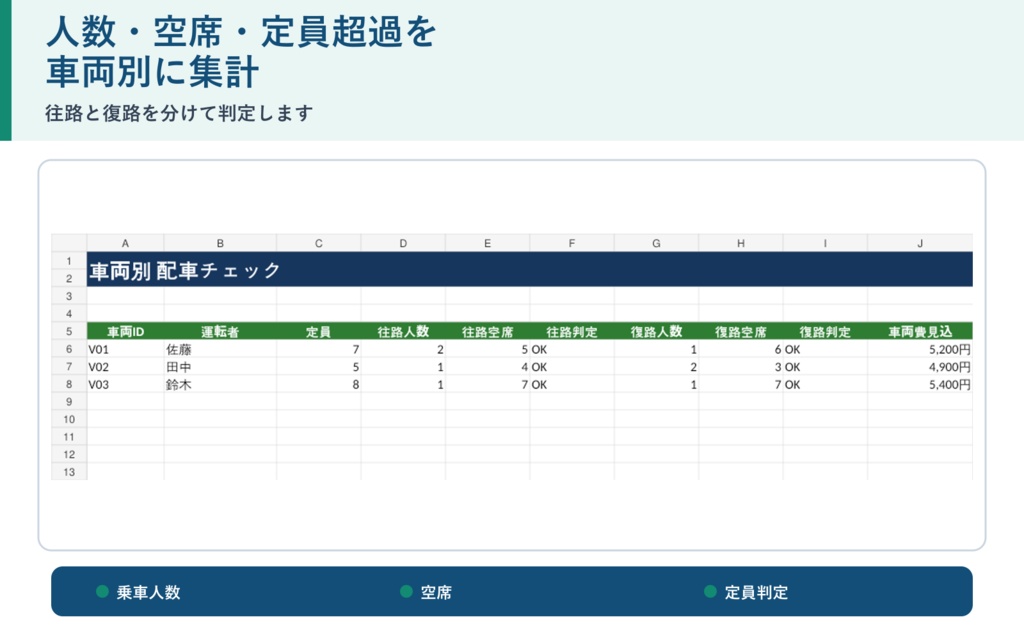Select the V02 cell
Viewport: 1024px width, 640px height.
tap(125, 366)
